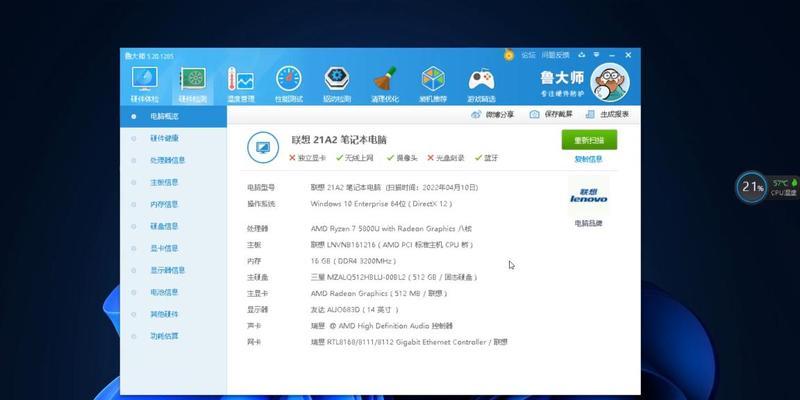Launch 性能测试 performance test gauge icon
The image size is (800, 400).
(289, 84)
